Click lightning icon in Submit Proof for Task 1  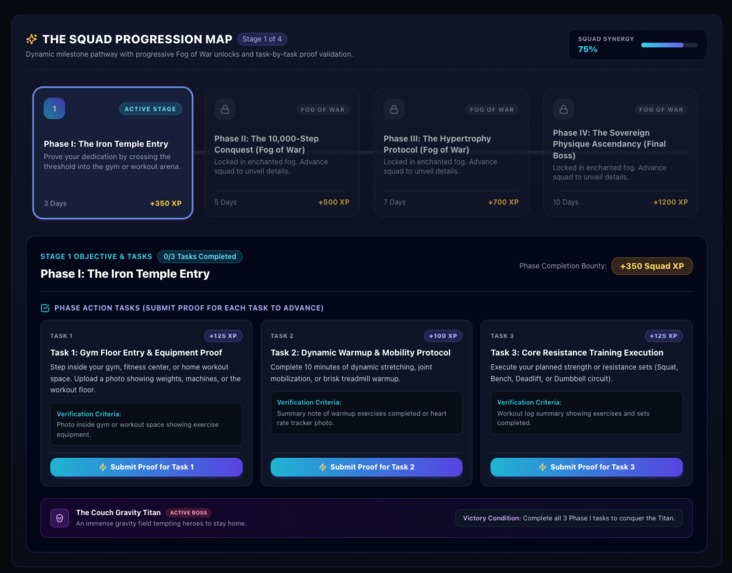[x=103, y=467]
